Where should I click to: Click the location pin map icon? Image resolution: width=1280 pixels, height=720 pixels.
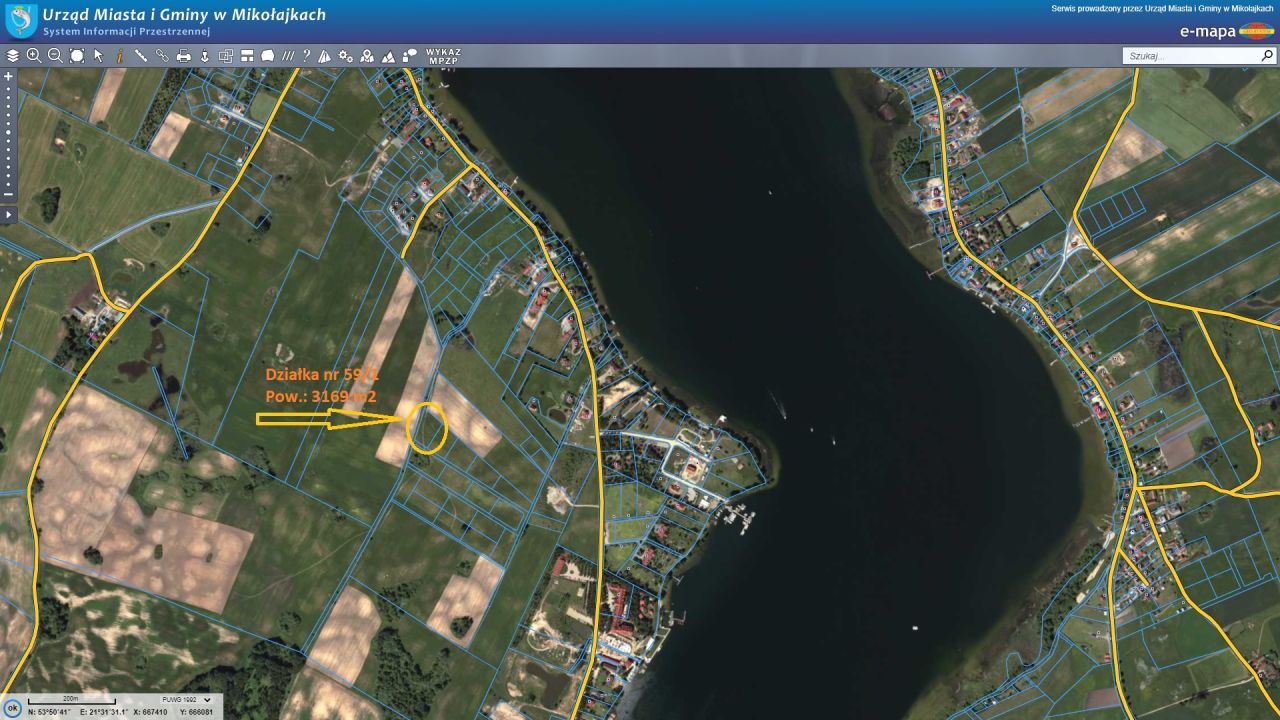[x=367, y=56]
